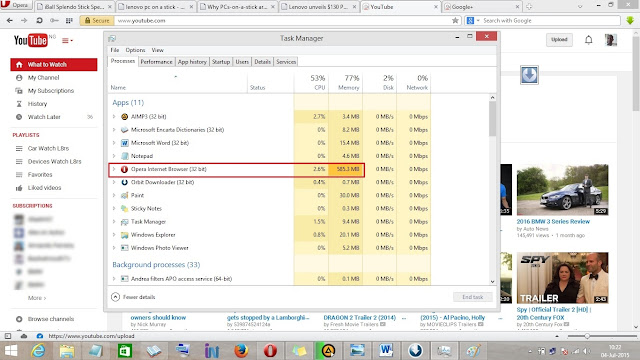Launch Firefox from the taskbar
The image size is (640, 360).
click(241, 351)
